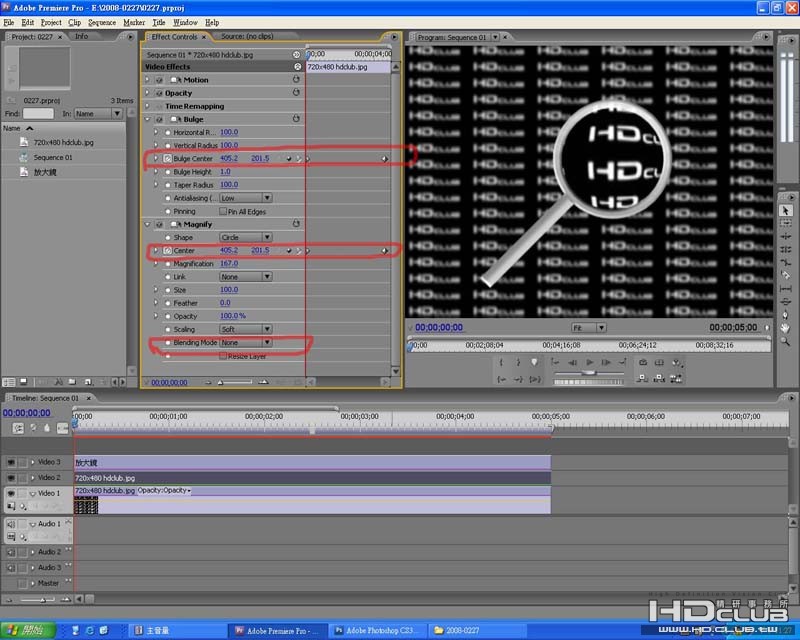800x640 pixels.
Task: Reset the Magnify effect
Action: [x=296, y=224]
